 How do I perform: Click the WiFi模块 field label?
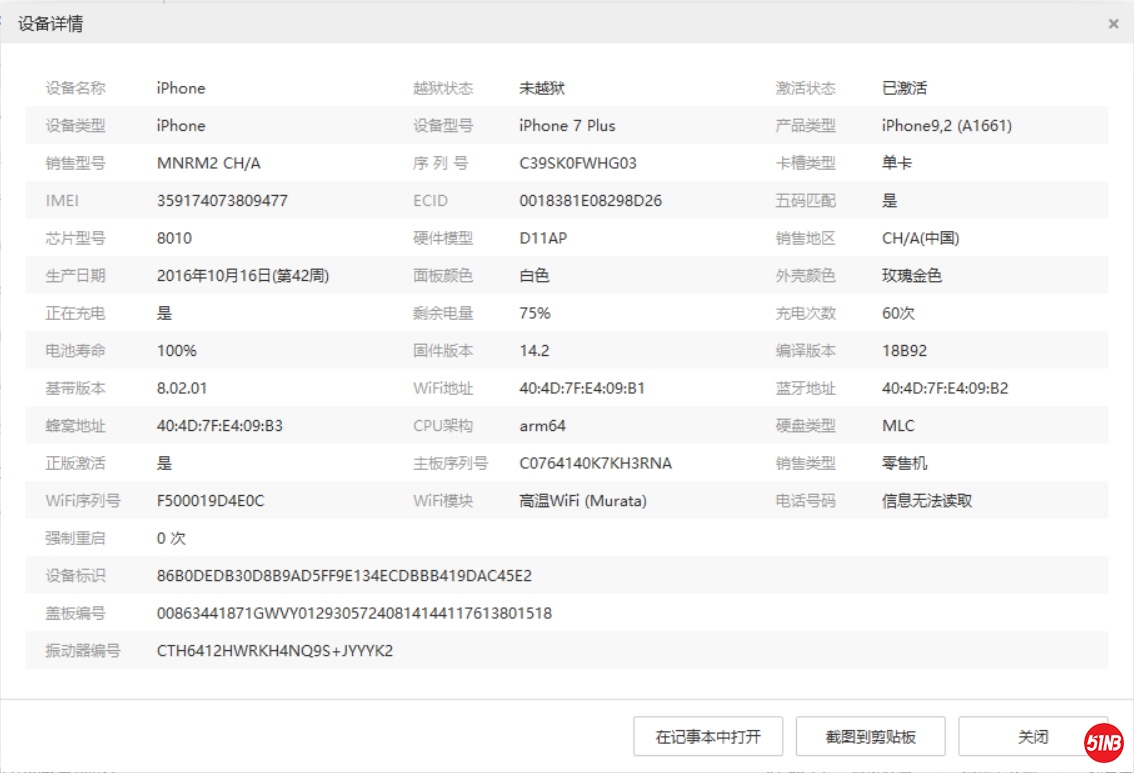pos(443,501)
